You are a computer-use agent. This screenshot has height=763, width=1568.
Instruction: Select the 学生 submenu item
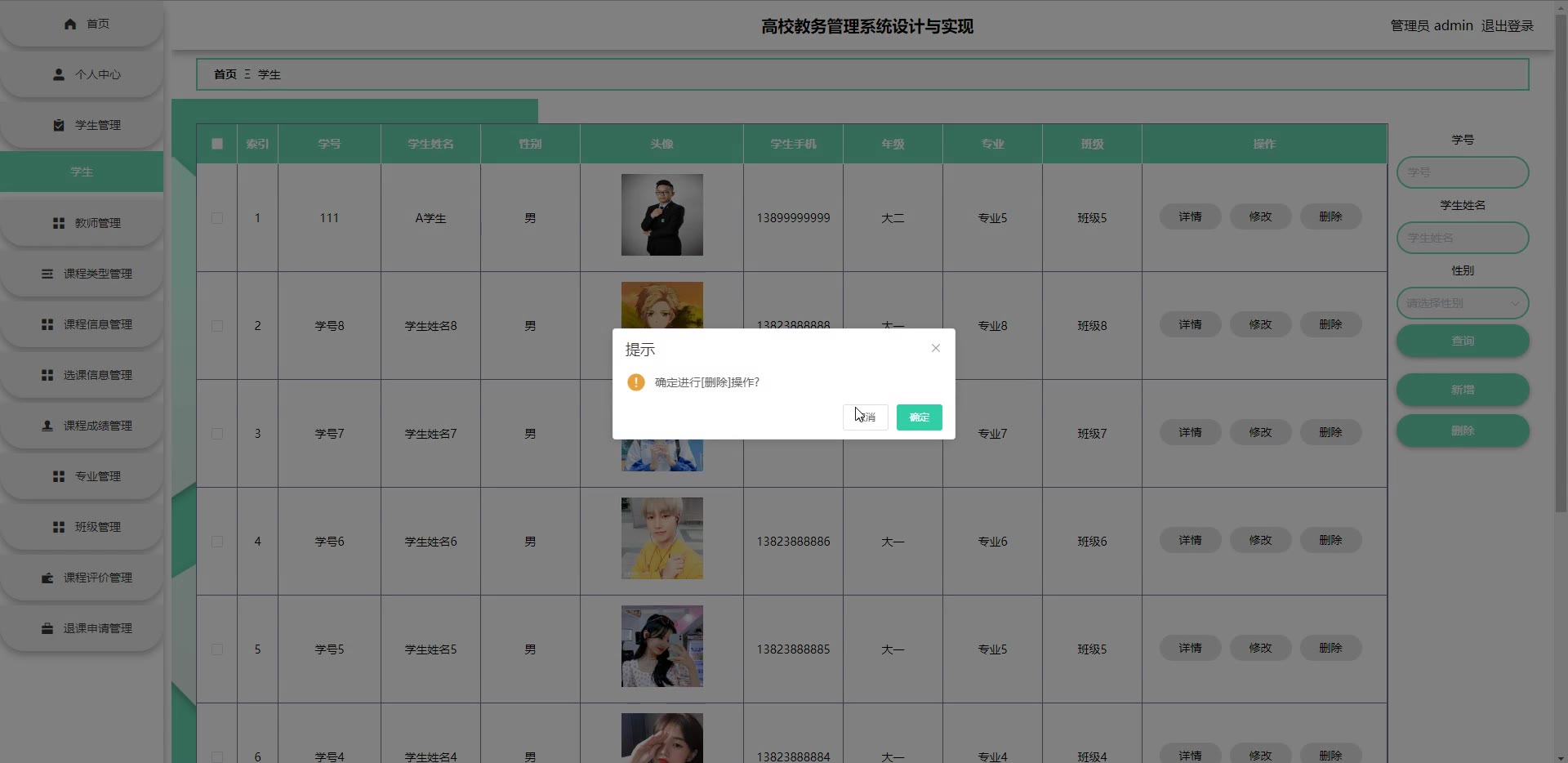click(82, 172)
